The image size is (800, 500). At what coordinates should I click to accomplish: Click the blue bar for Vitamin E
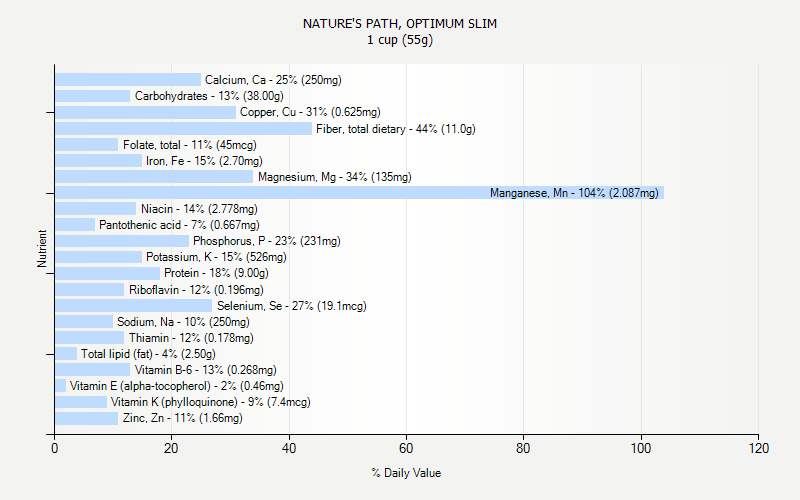(61, 386)
